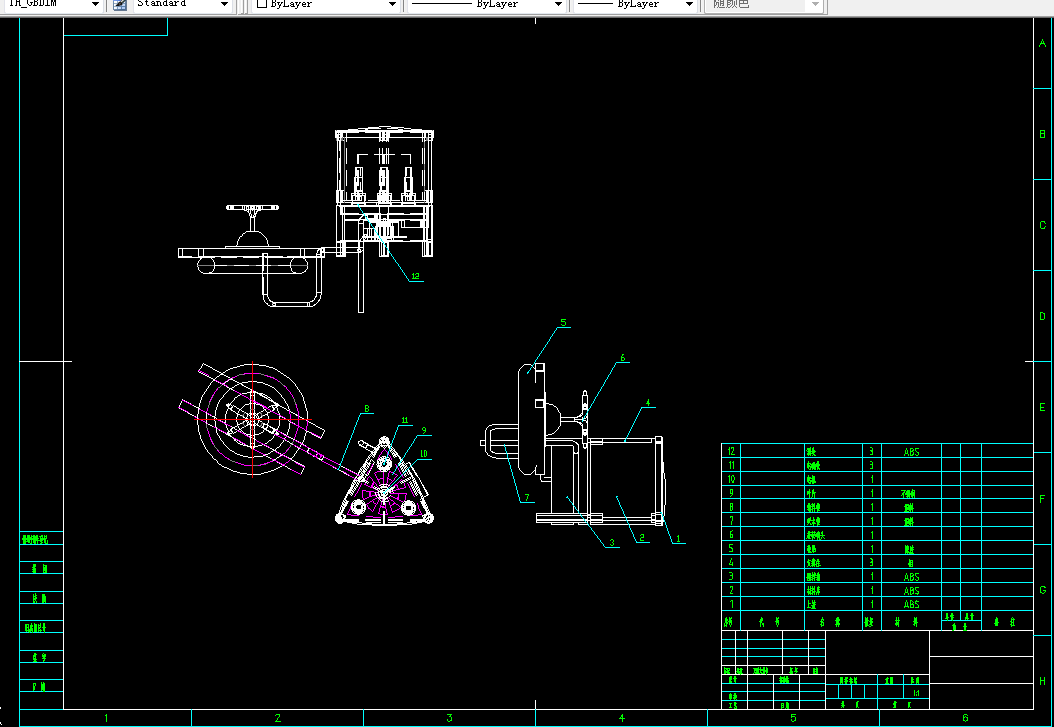Select the cylindrical frame front elevation view
This screenshot has height=727, width=1054.
(x=384, y=193)
